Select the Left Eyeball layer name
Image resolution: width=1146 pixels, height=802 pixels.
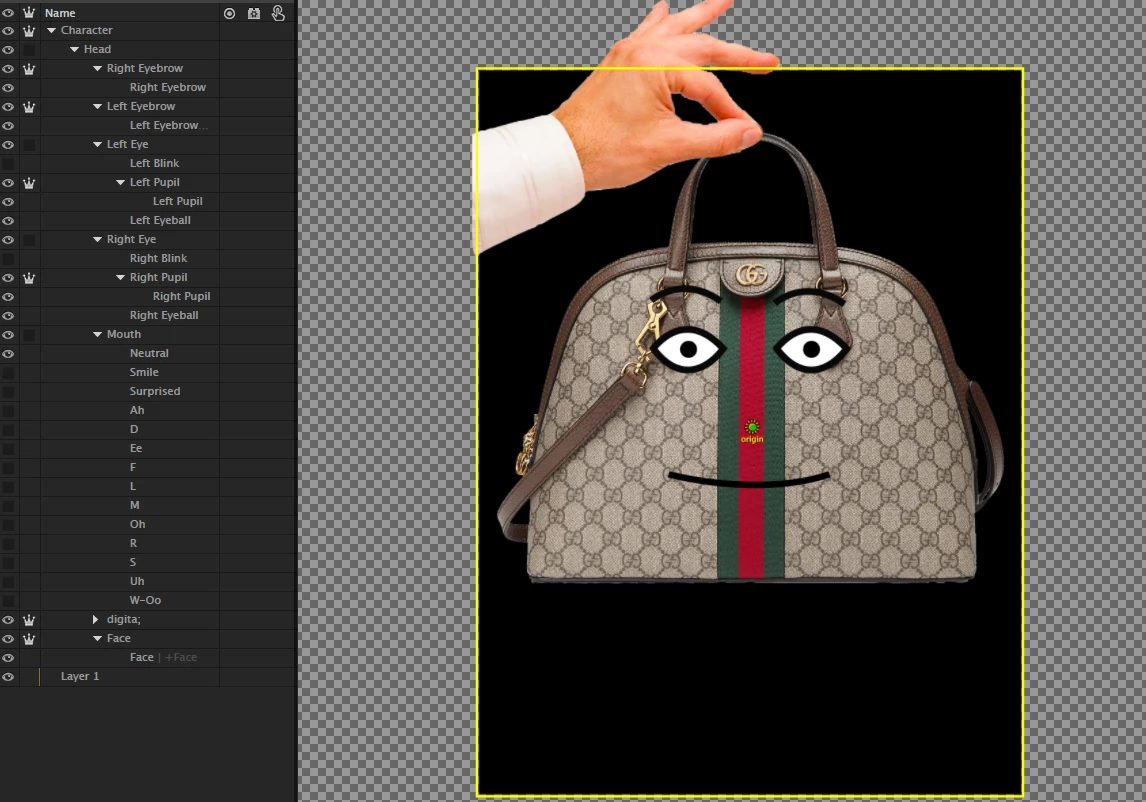160,220
